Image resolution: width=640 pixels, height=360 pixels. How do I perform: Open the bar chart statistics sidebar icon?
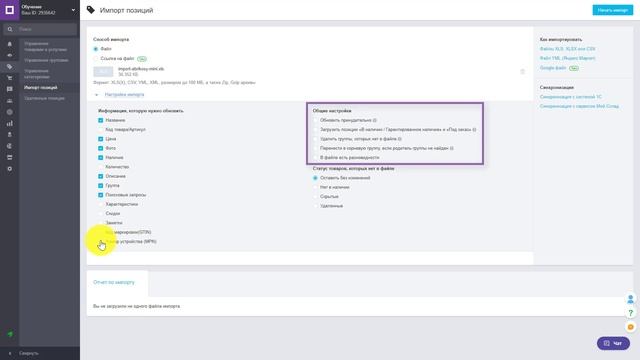click(9, 123)
